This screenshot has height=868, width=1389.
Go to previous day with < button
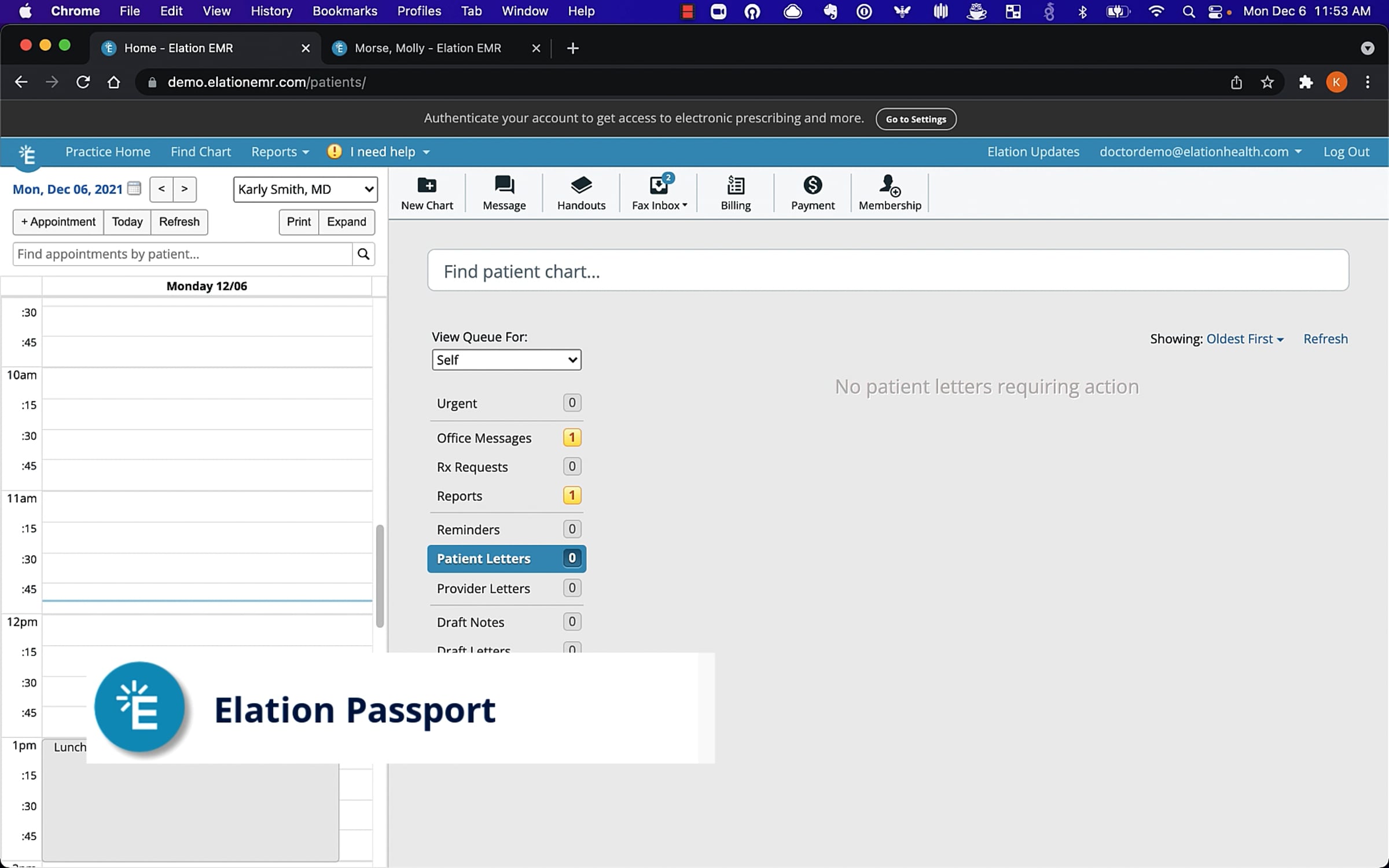(x=161, y=189)
